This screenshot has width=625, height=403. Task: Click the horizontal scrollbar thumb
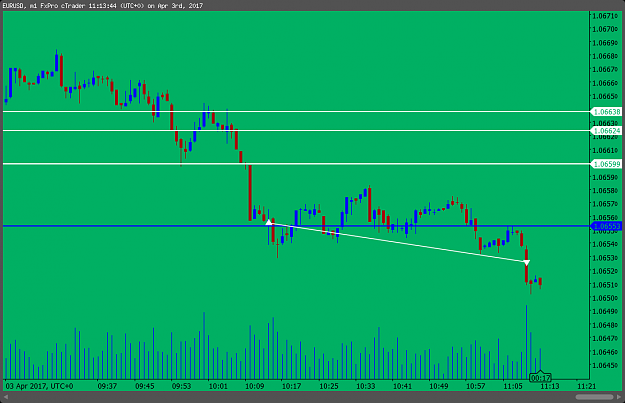click(x=594, y=397)
